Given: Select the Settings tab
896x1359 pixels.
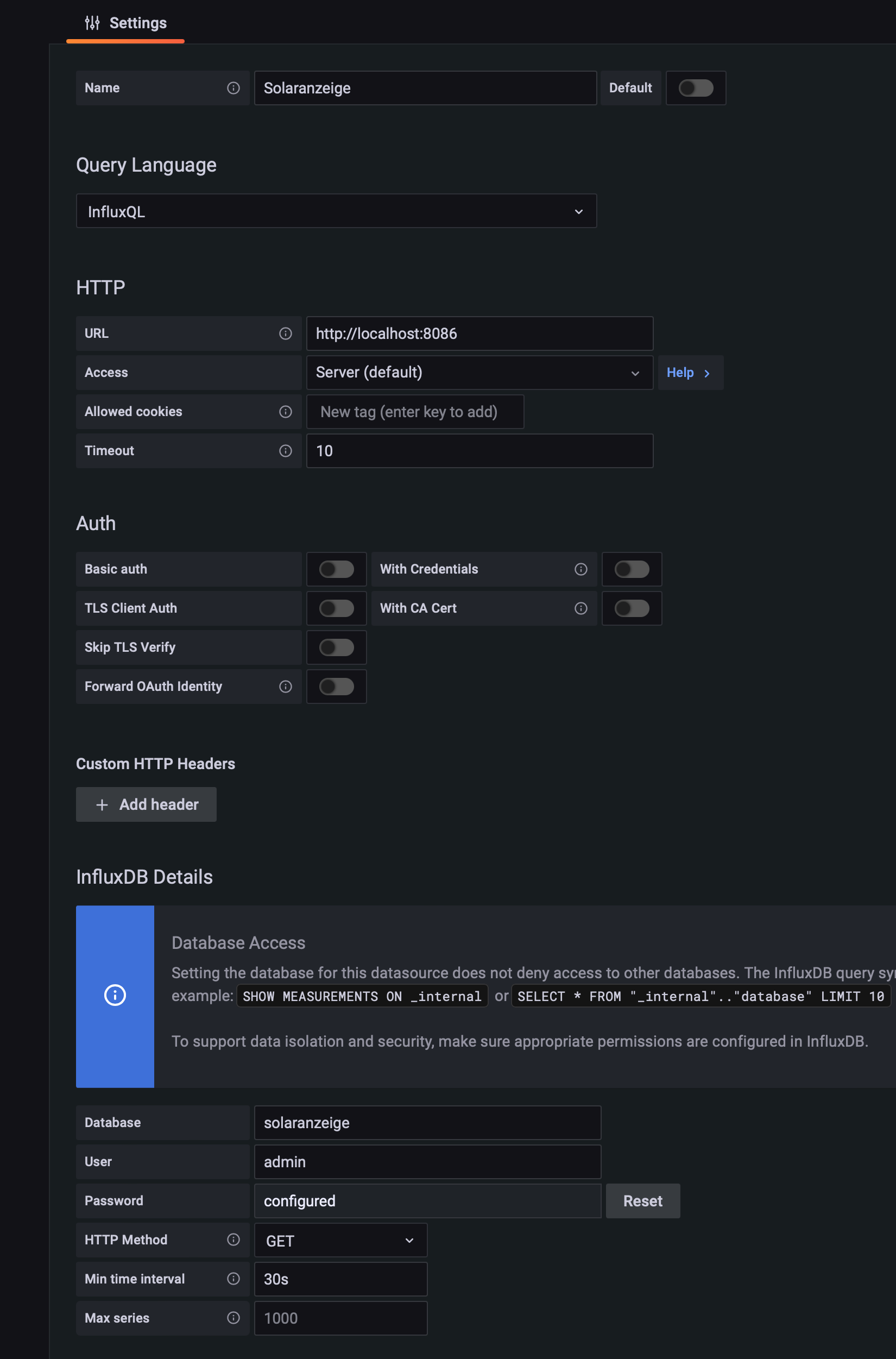Looking at the screenshot, I should [126, 23].
